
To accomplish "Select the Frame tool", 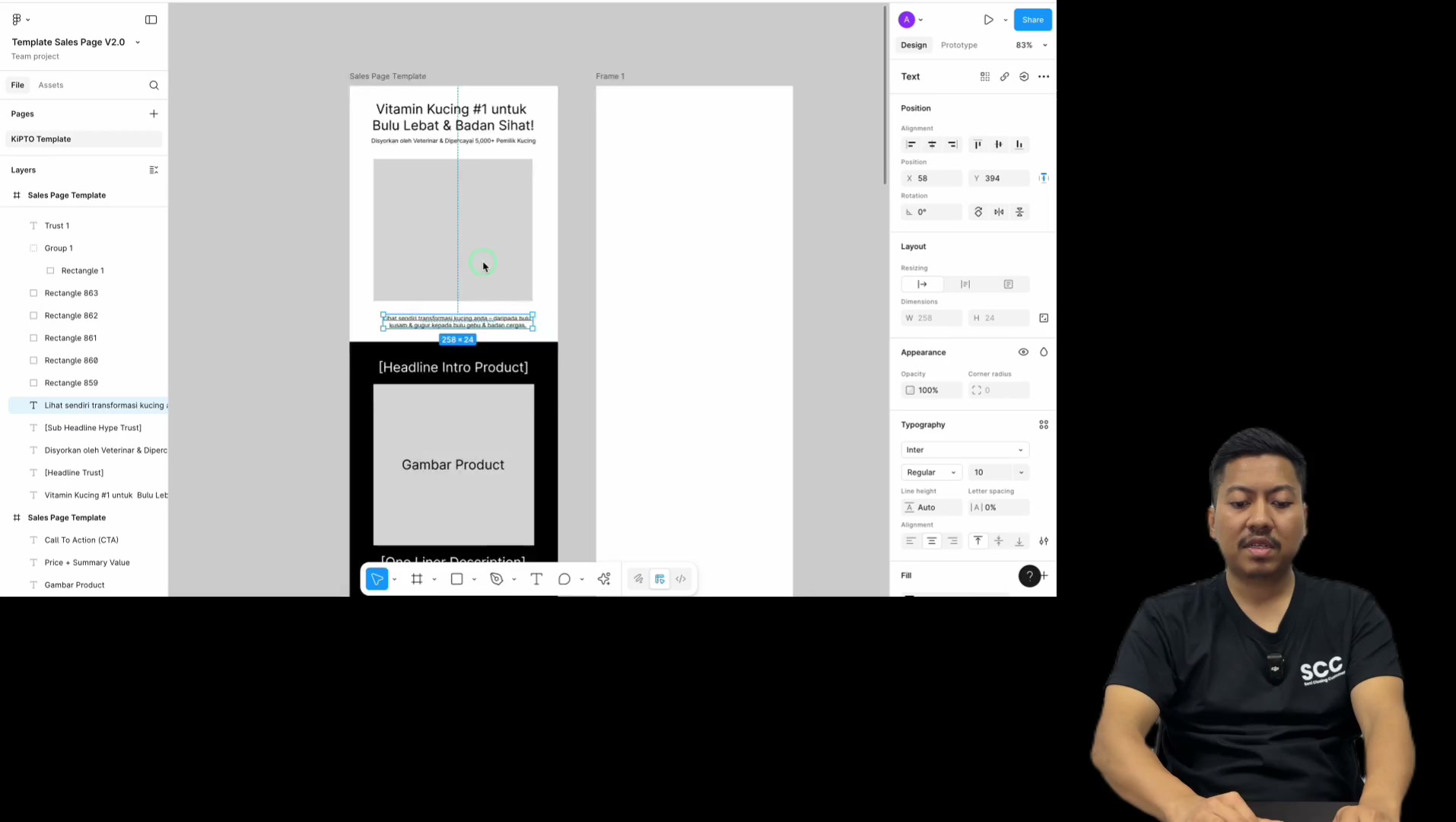I will [x=417, y=579].
